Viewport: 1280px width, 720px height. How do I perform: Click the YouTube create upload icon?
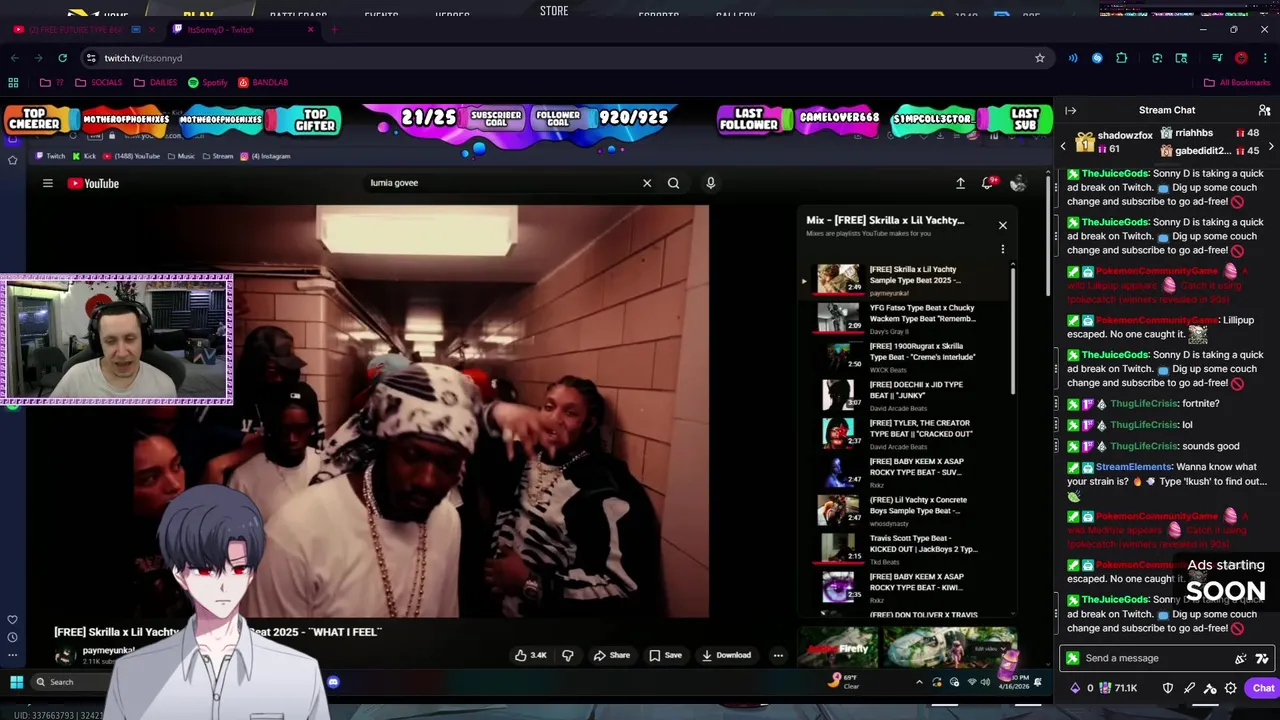960,183
